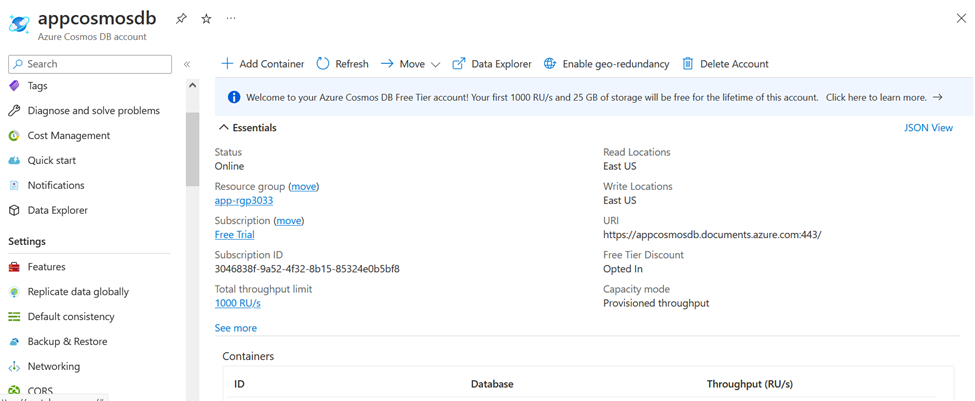Open the Default consistency settings label
Image resolution: width=975 pixels, height=401 pixels.
click(x=71, y=316)
